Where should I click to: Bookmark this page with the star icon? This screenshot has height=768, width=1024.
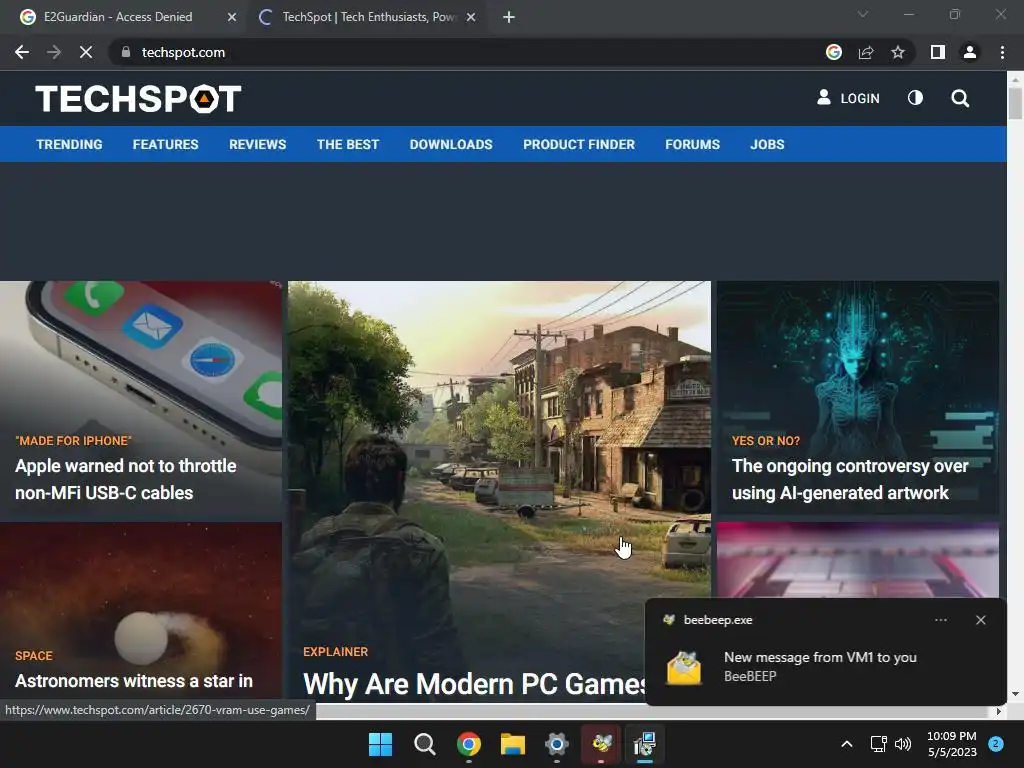click(x=898, y=52)
